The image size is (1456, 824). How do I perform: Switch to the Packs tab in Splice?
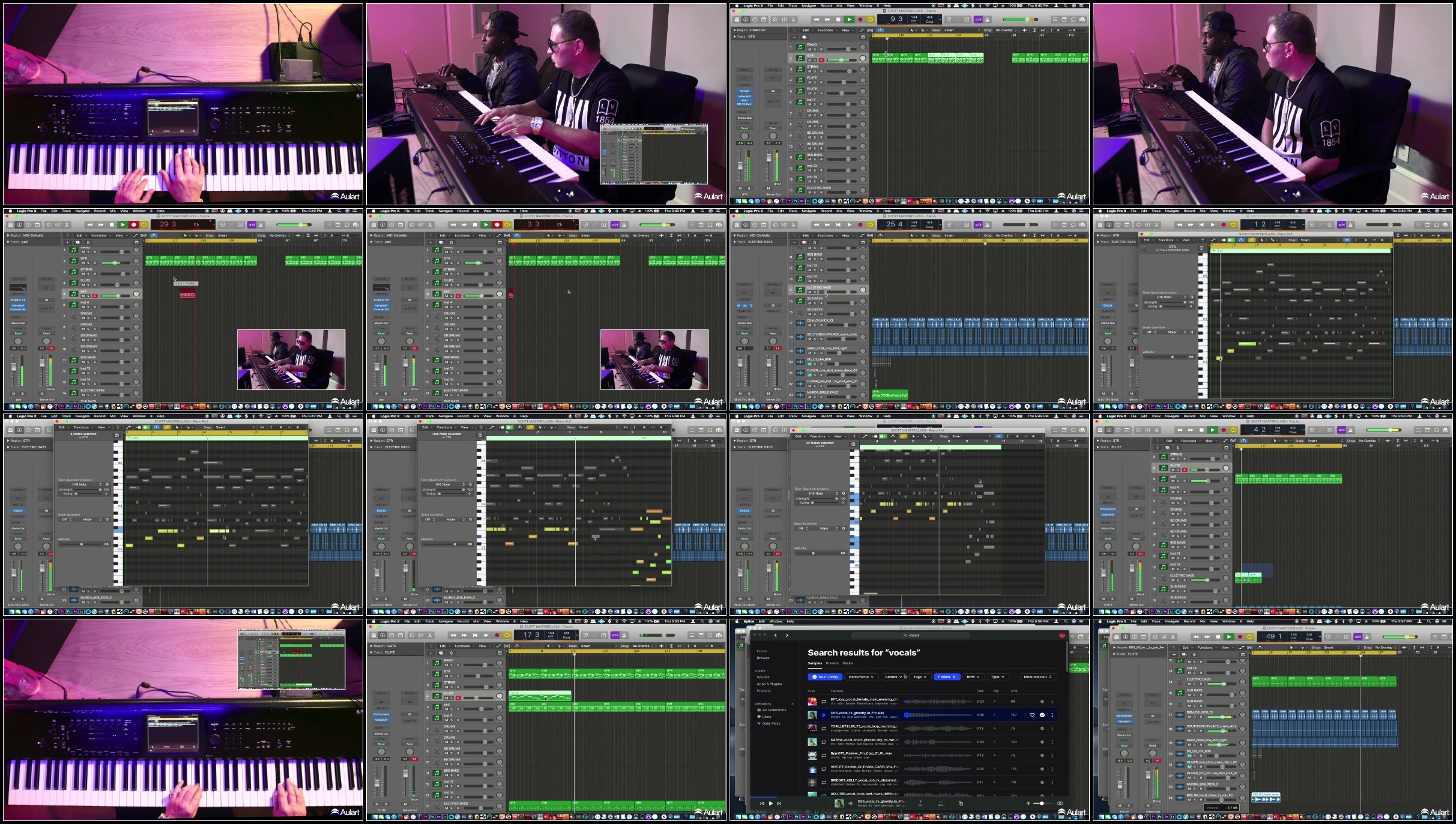pyautogui.click(x=848, y=663)
